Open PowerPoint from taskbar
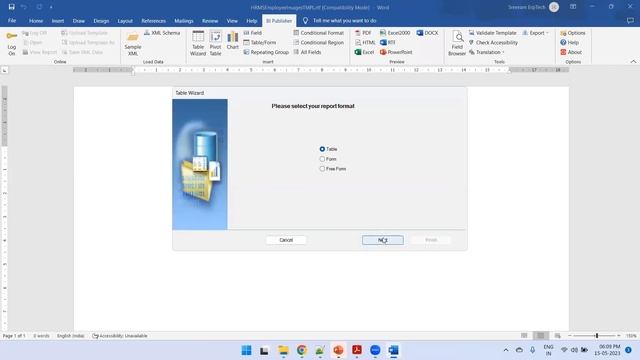Image resolution: width=640 pixels, height=360 pixels. pyautogui.click(x=338, y=350)
